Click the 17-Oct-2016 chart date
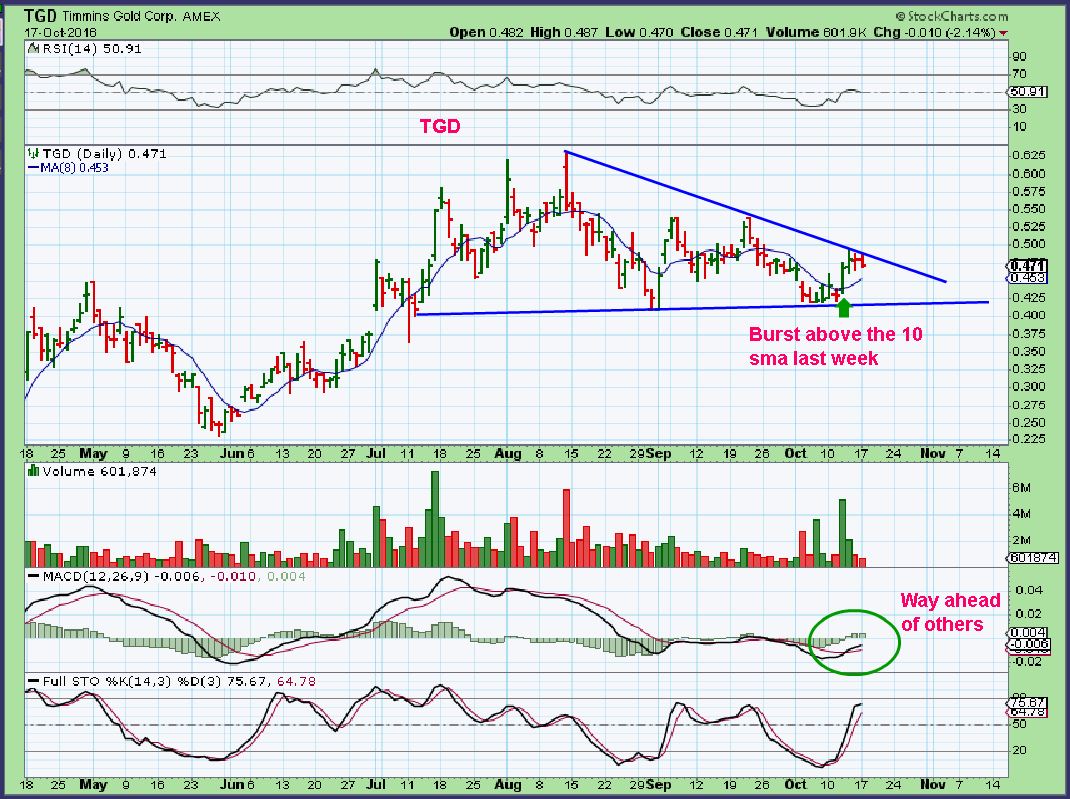 (61, 32)
